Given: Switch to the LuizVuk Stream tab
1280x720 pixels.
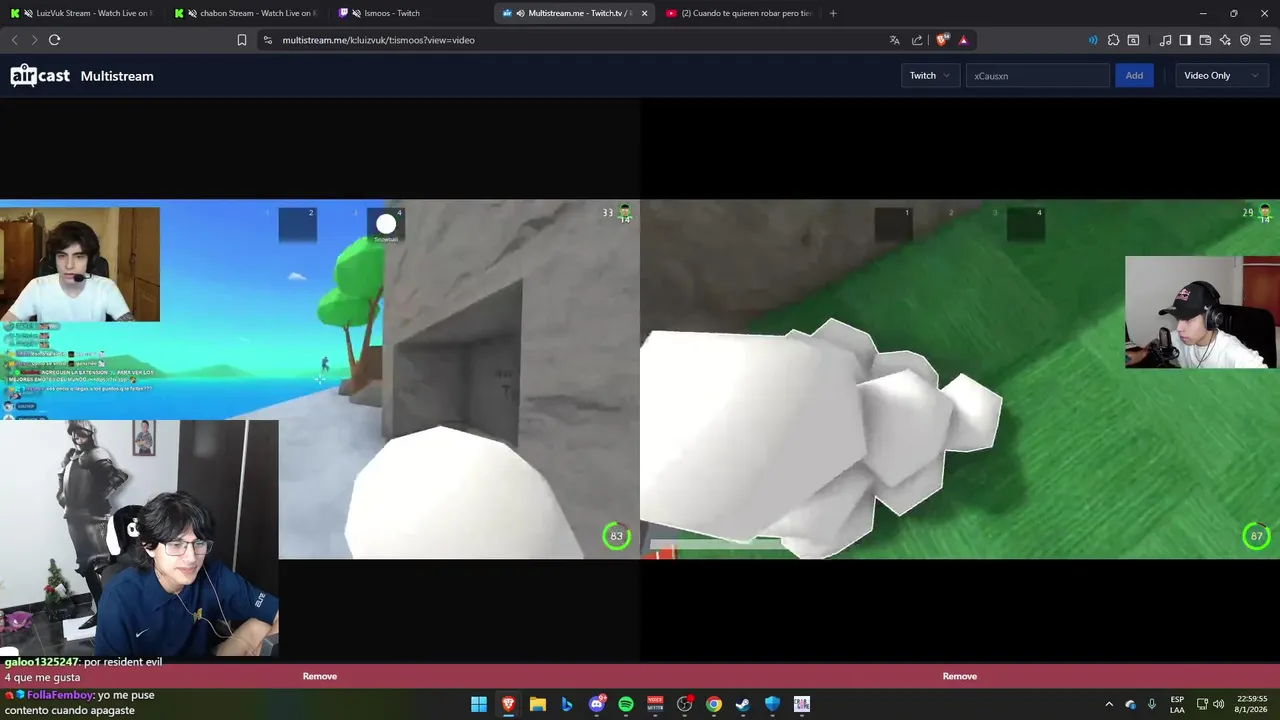Looking at the screenshot, I should (x=82, y=13).
